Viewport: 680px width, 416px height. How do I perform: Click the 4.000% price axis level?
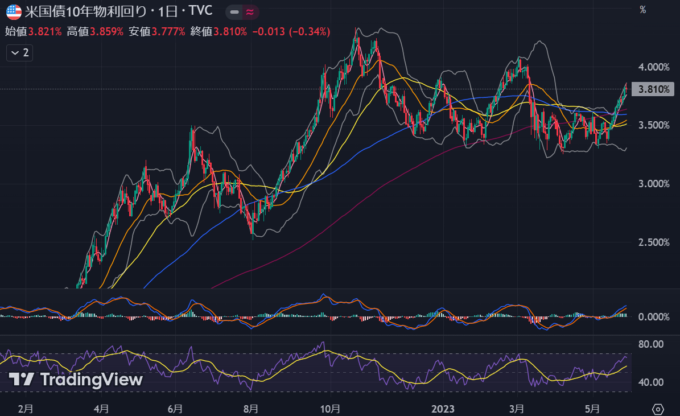(651, 67)
